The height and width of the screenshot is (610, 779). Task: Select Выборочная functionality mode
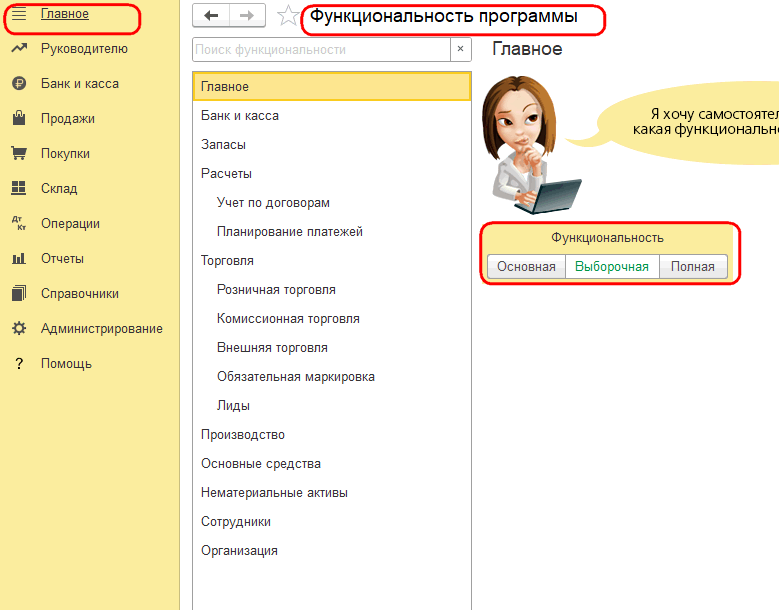[612, 267]
